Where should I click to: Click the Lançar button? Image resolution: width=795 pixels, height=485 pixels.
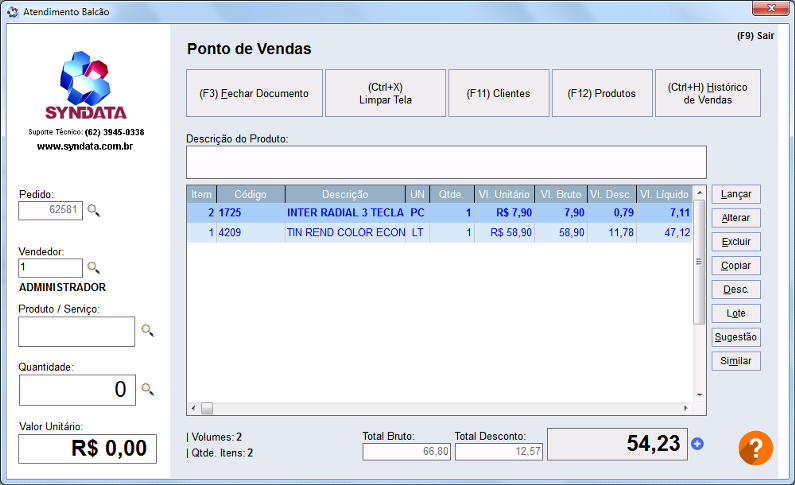click(x=736, y=194)
